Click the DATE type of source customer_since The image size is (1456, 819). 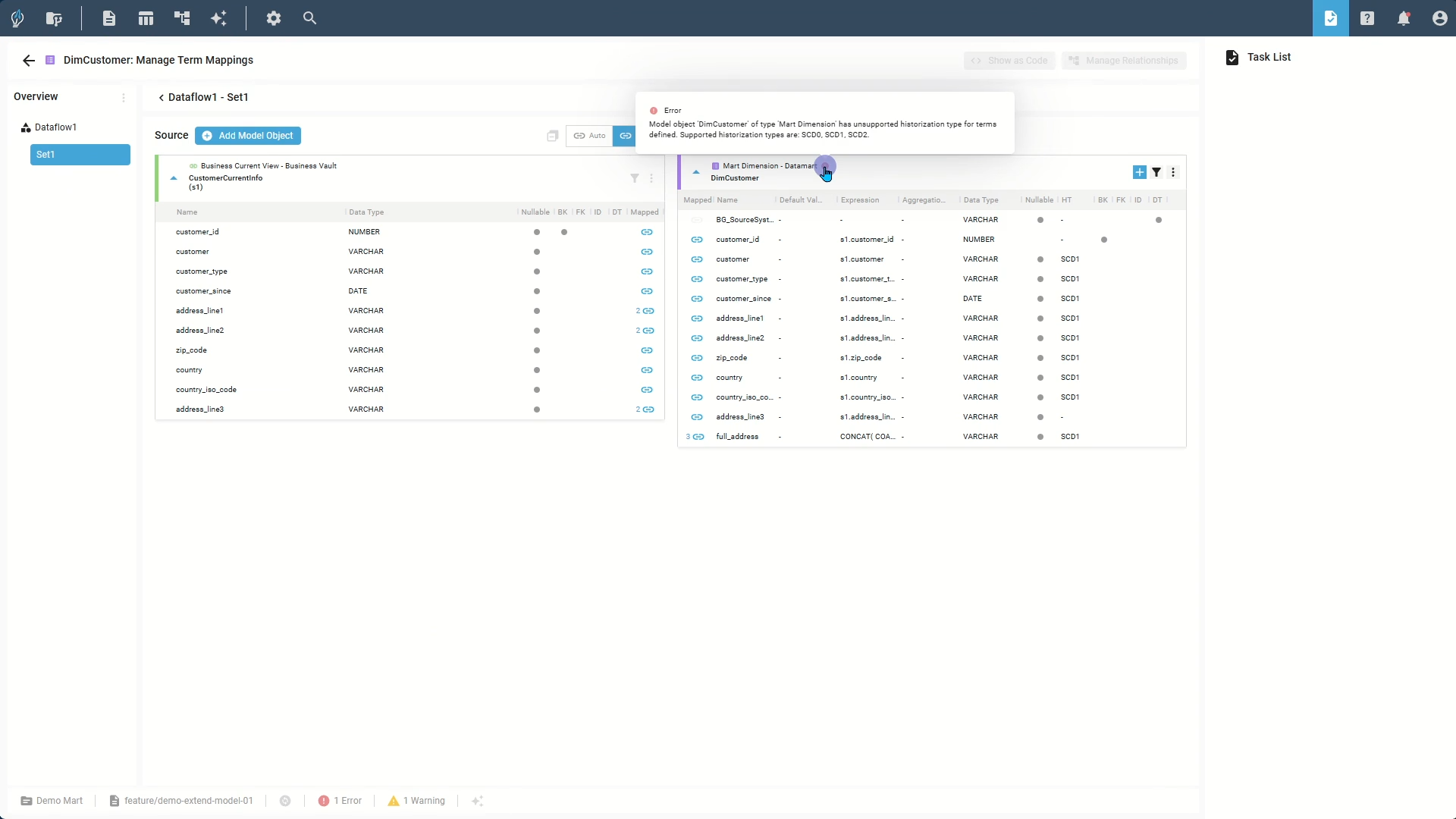(358, 291)
